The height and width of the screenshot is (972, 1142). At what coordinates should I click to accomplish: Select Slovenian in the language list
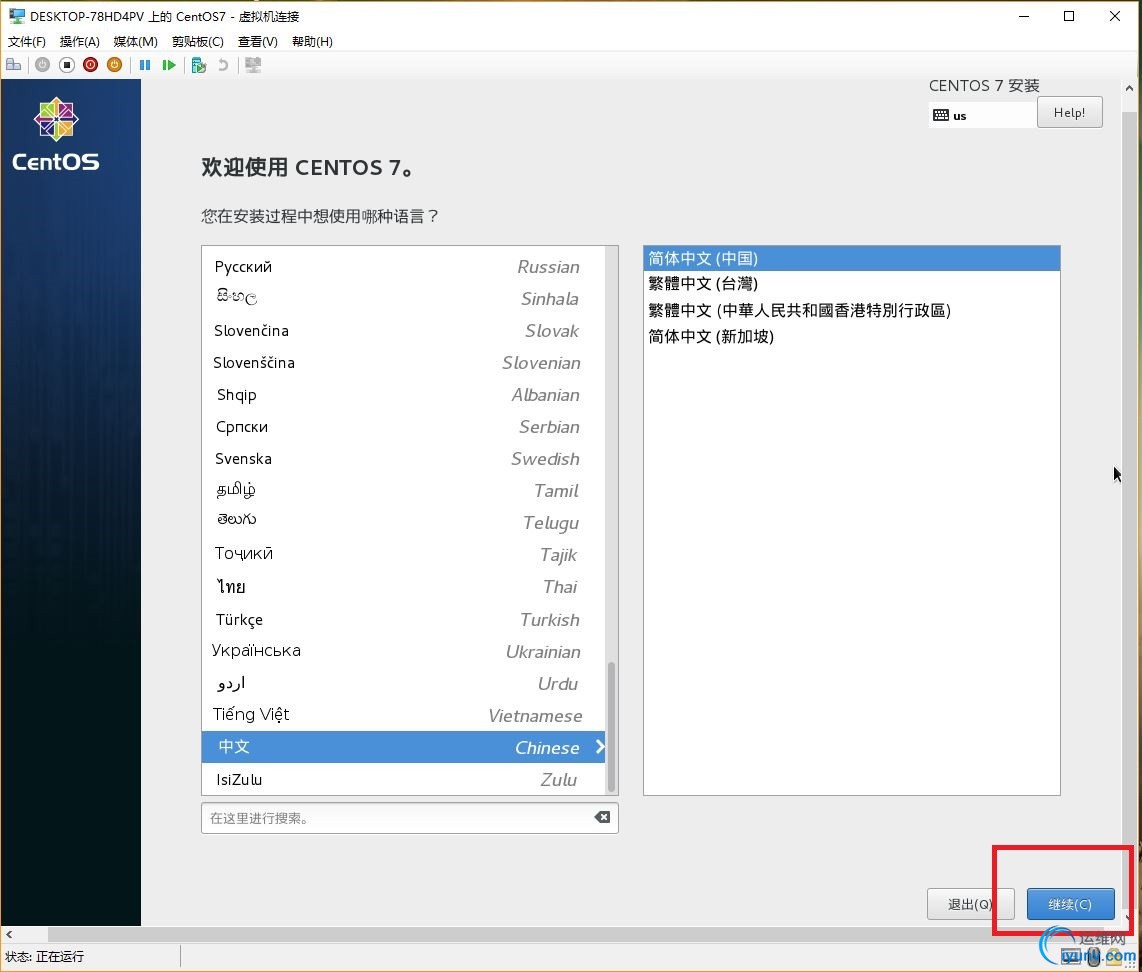pos(403,363)
